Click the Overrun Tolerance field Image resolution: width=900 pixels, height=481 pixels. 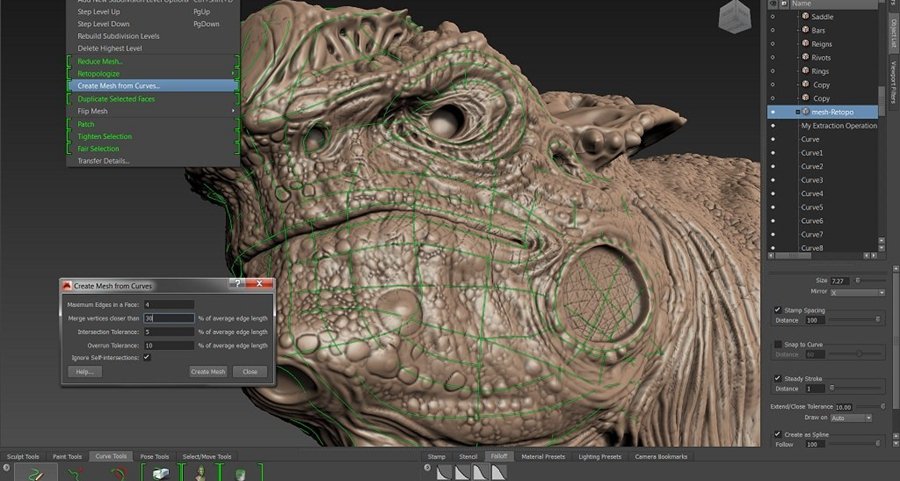coord(169,346)
